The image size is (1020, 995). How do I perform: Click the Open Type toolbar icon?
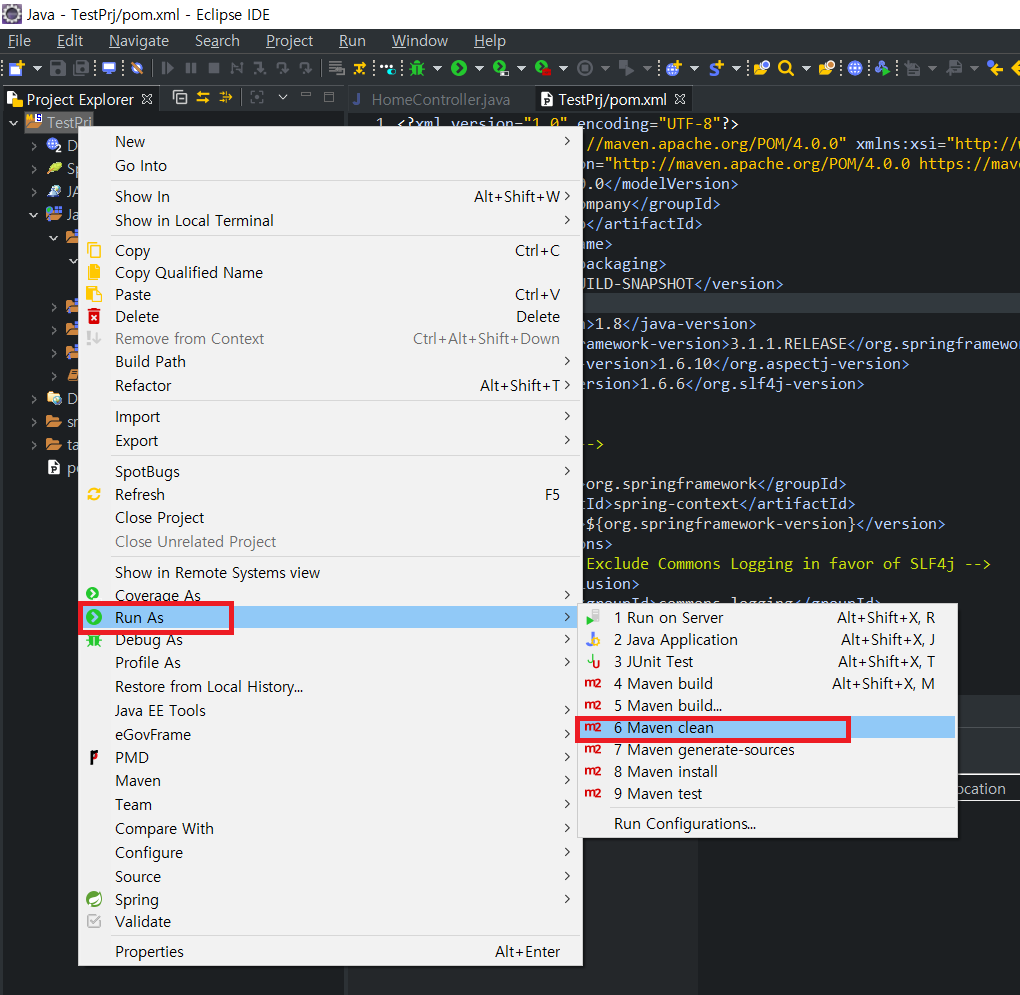point(762,68)
